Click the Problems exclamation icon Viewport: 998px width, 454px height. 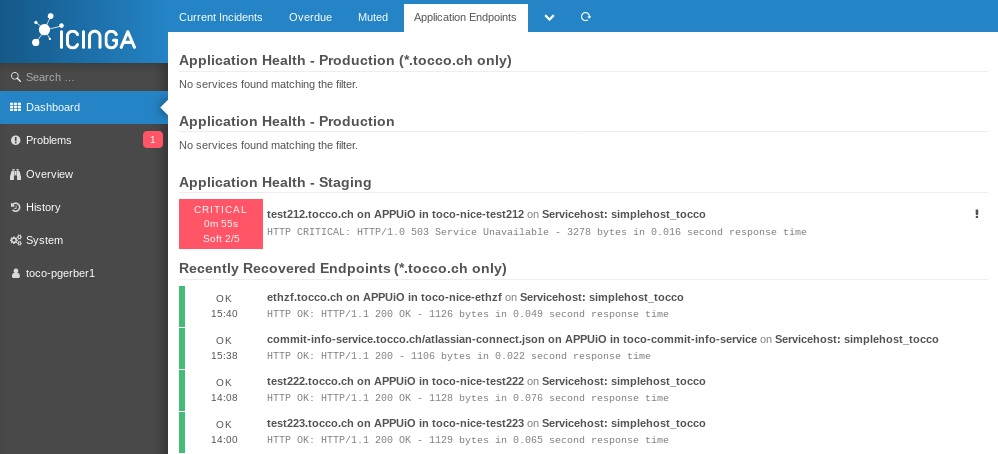click(16, 140)
